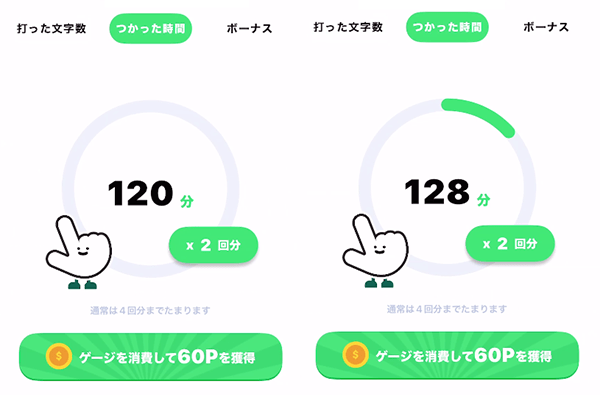Tap the coin icon in left 60P button
This screenshot has height=395, width=600.
59,356
